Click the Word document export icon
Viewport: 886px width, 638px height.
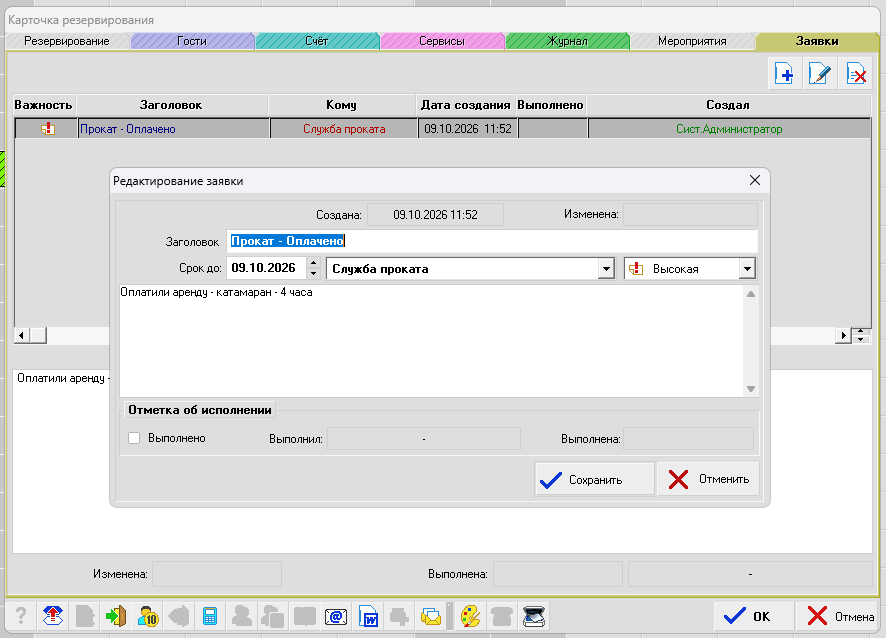(368, 616)
